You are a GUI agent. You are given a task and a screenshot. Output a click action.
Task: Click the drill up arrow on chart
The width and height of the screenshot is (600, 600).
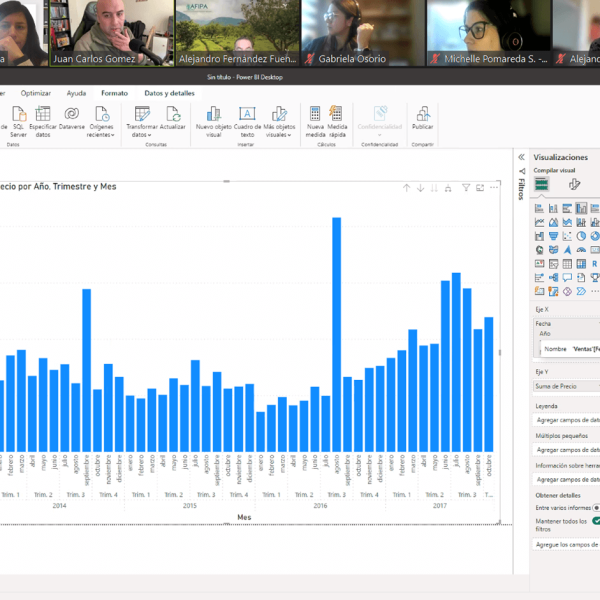tap(406, 187)
